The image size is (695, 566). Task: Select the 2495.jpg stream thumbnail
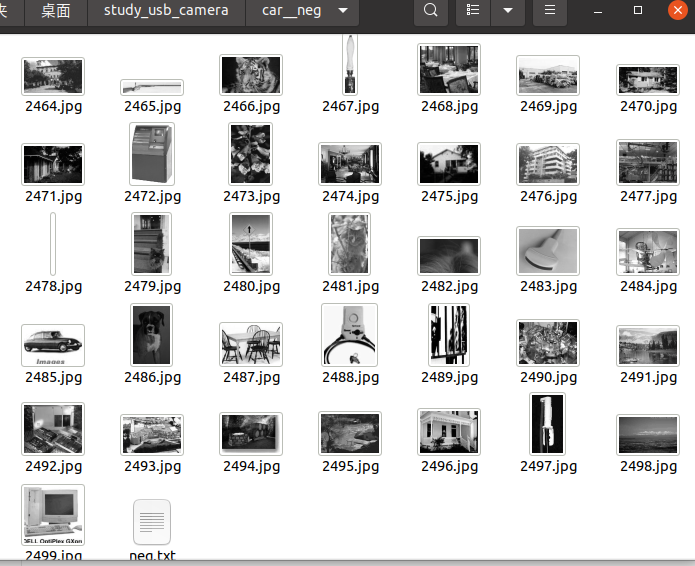[x=350, y=433]
